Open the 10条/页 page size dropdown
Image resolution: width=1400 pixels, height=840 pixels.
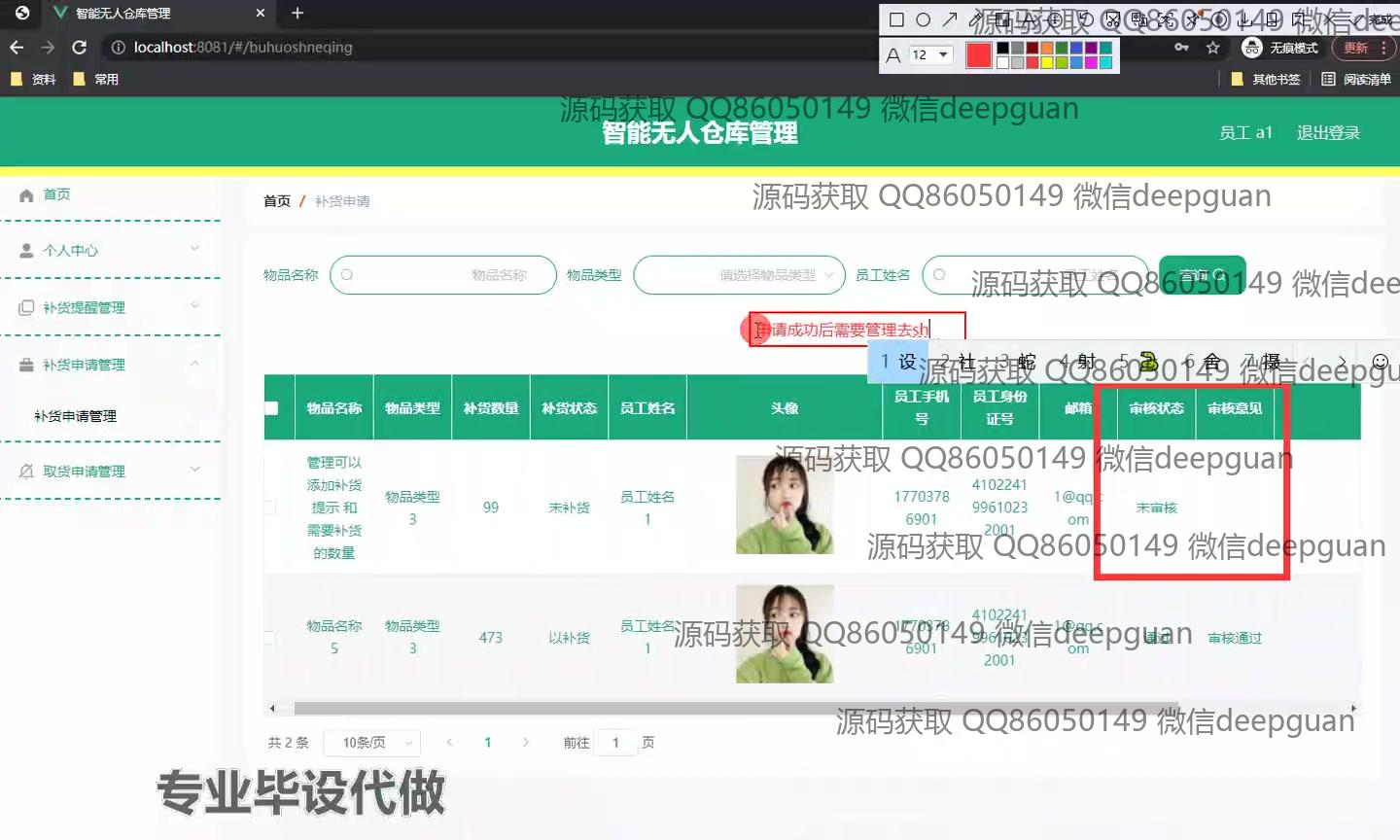(x=372, y=743)
